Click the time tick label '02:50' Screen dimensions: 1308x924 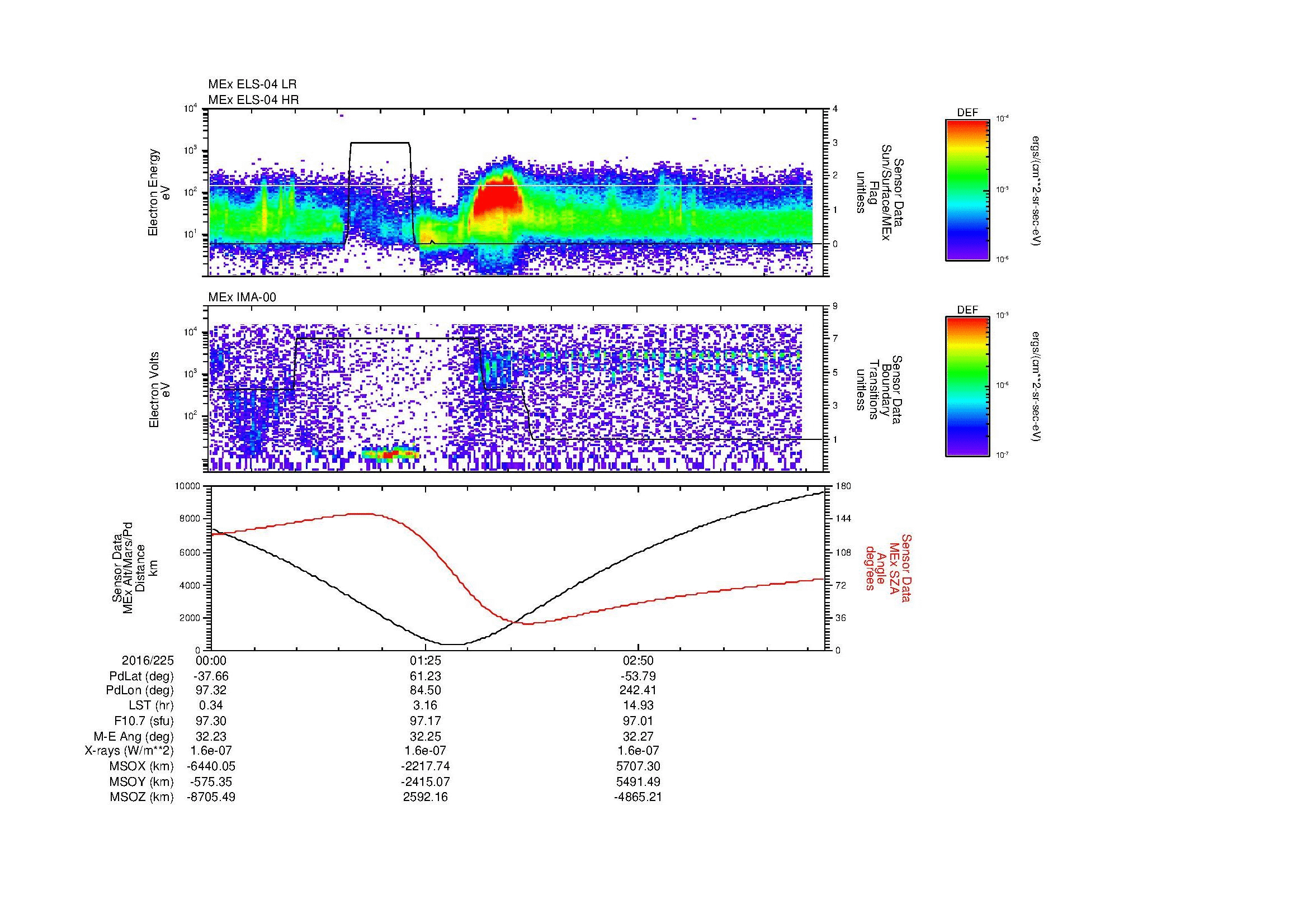(638, 661)
